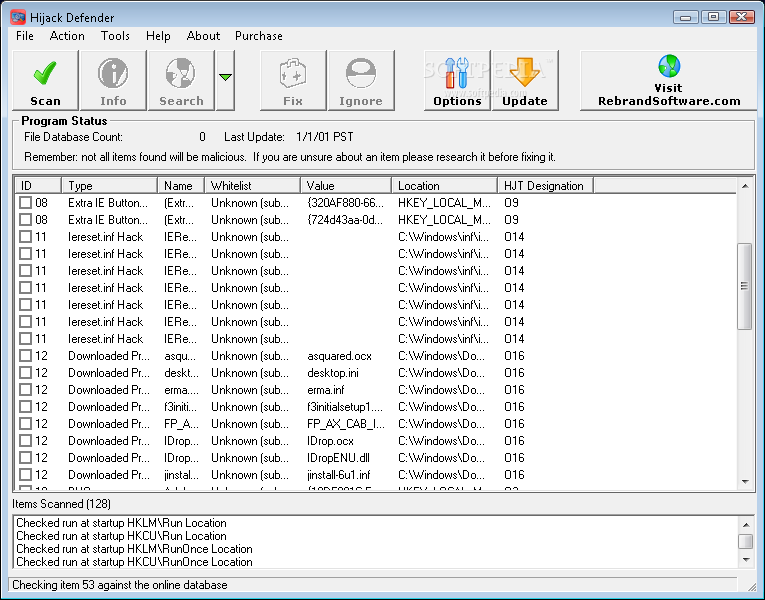765x600 pixels.
Task: Click the Ignore toolbar icon
Action: [x=361, y=80]
